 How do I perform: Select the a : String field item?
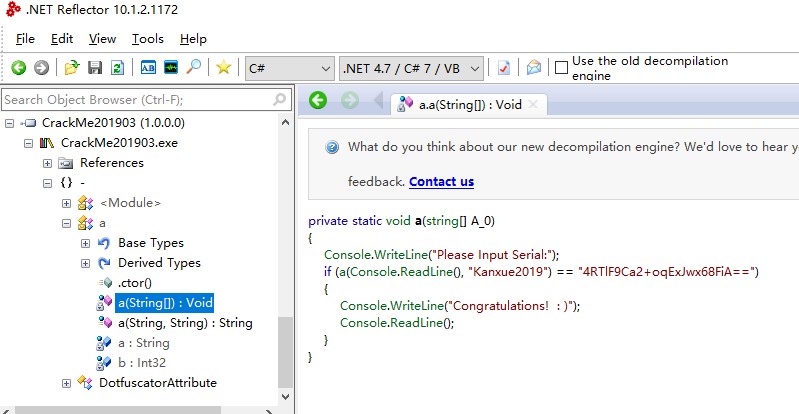pos(144,343)
